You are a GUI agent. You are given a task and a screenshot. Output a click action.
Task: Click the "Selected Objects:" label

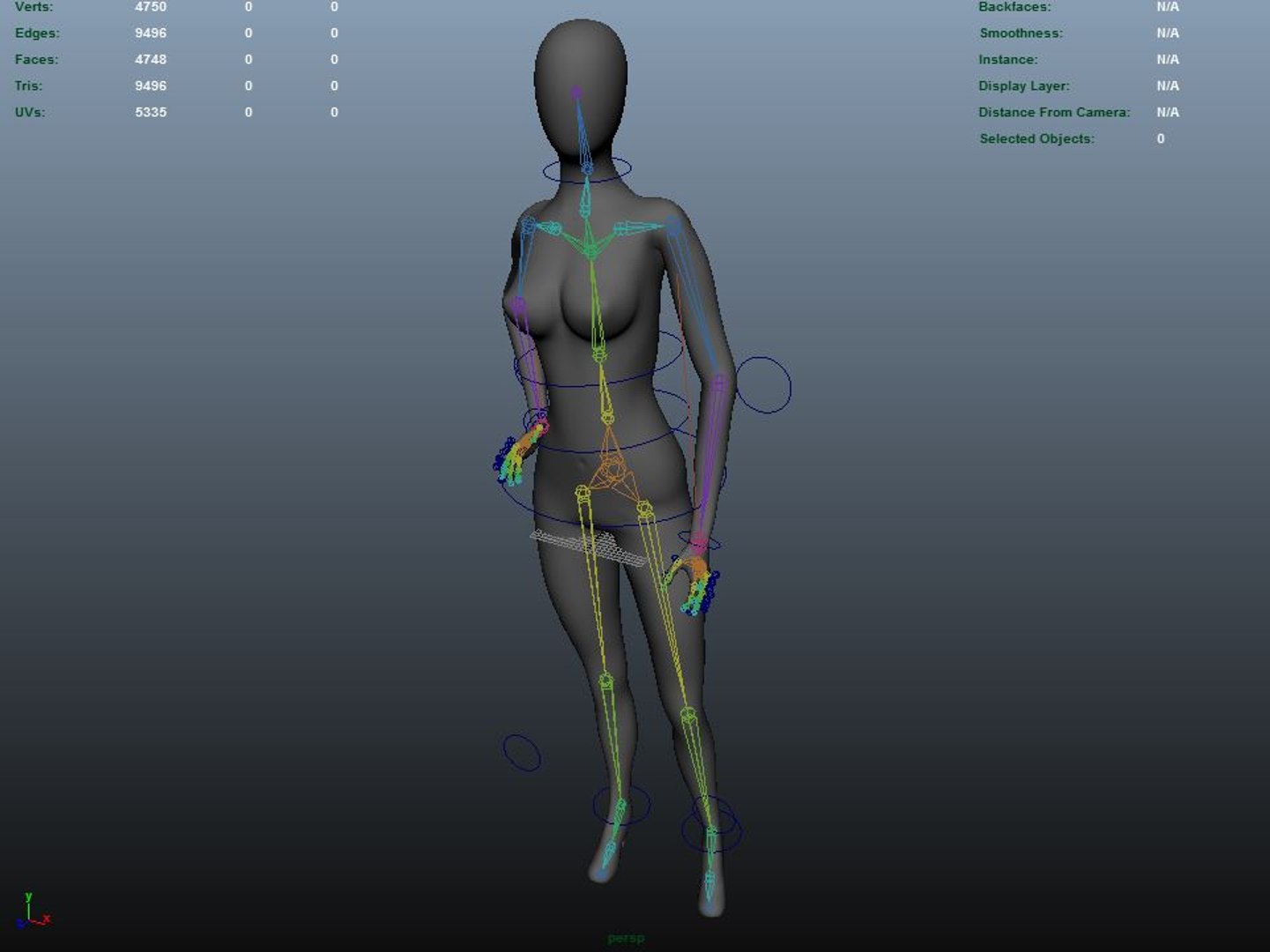pyautogui.click(x=1036, y=138)
